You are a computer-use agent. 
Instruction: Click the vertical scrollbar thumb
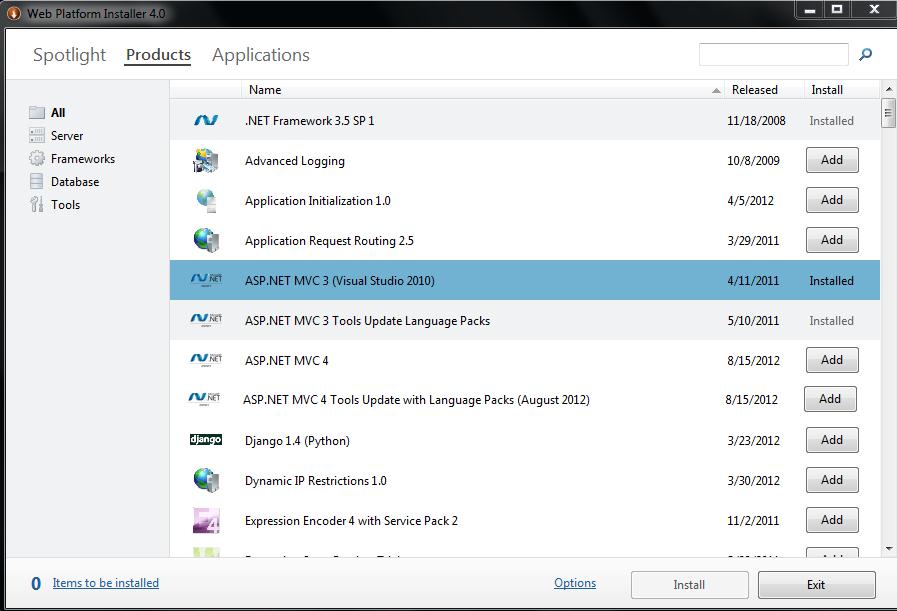pos(888,113)
